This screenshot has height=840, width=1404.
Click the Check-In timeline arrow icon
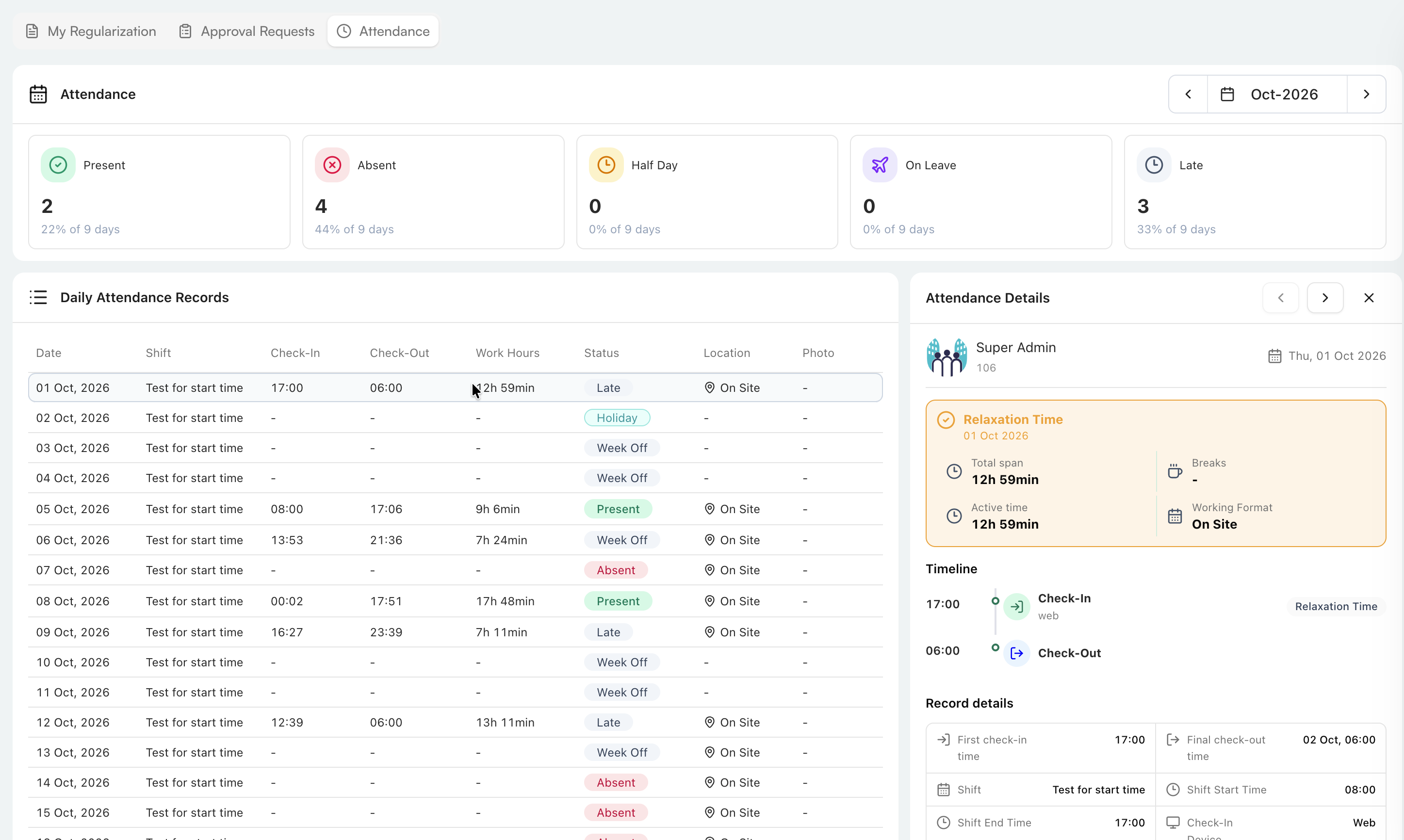point(1017,607)
